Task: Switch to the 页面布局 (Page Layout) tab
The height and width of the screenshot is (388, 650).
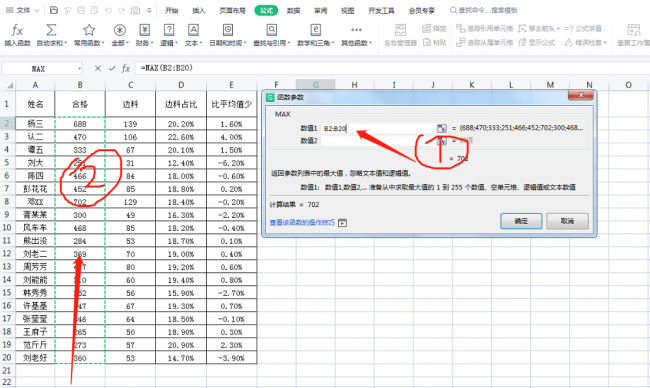Action: tap(232, 10)
